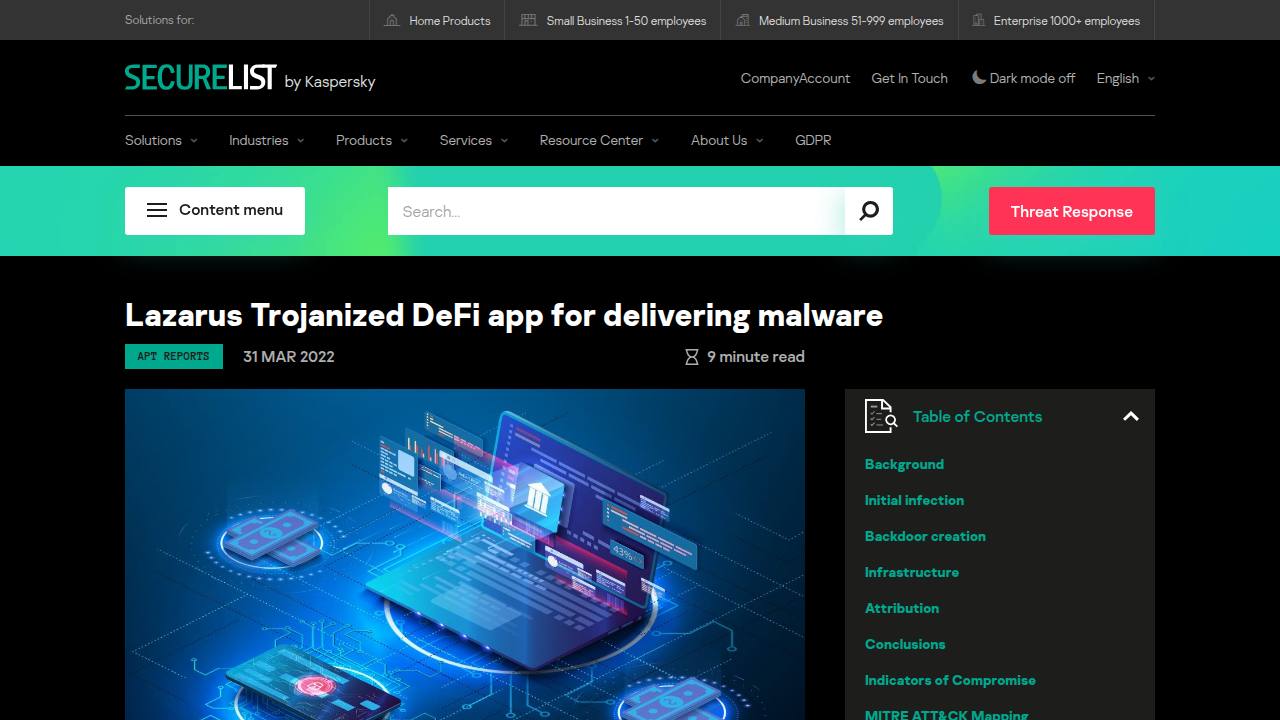The width and height of the screenshot is (1280, 720).
Task: Click the Medium Business building icon
Action: (x=742, y=20)
